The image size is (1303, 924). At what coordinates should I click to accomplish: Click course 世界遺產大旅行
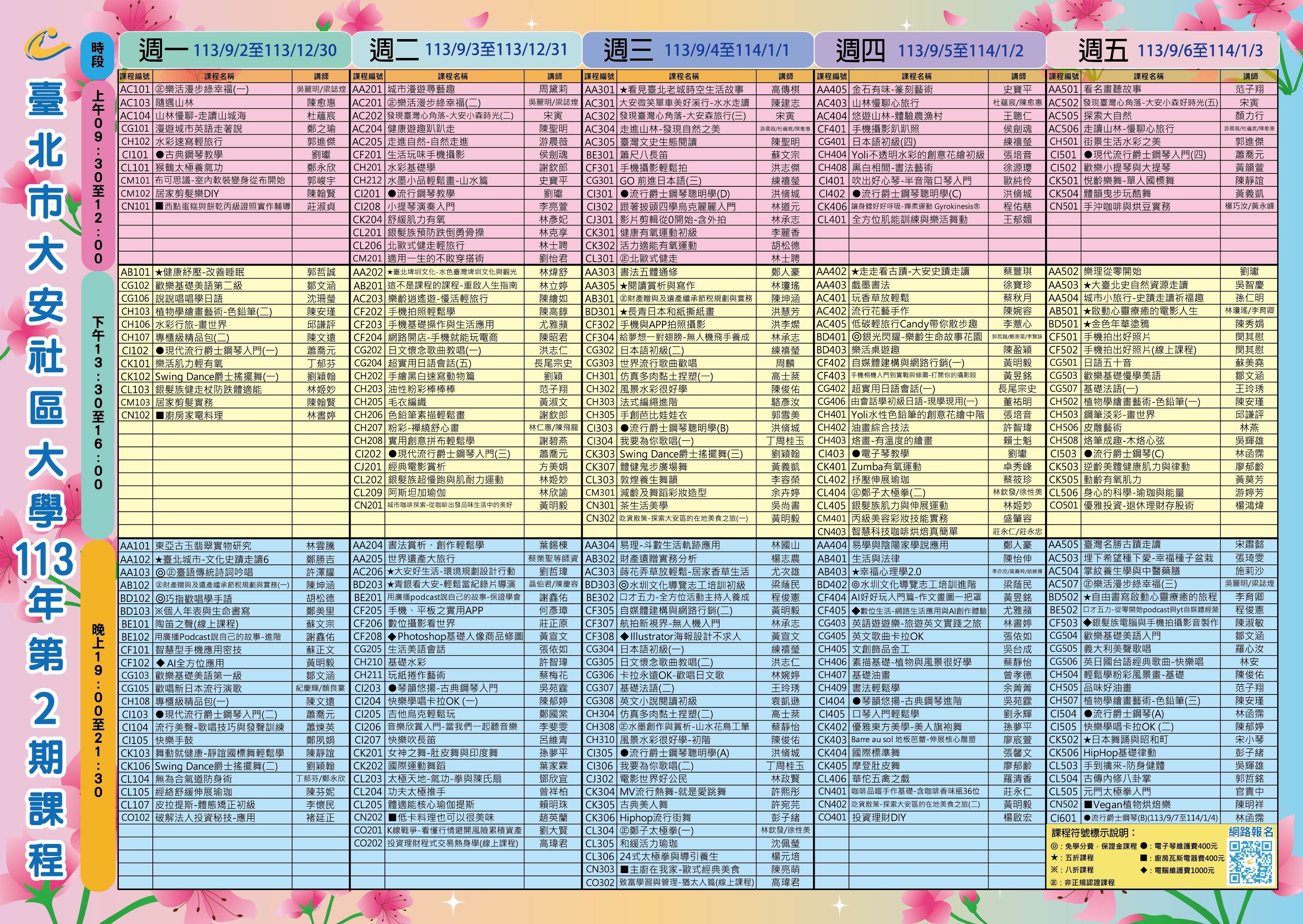coord(422,559)
